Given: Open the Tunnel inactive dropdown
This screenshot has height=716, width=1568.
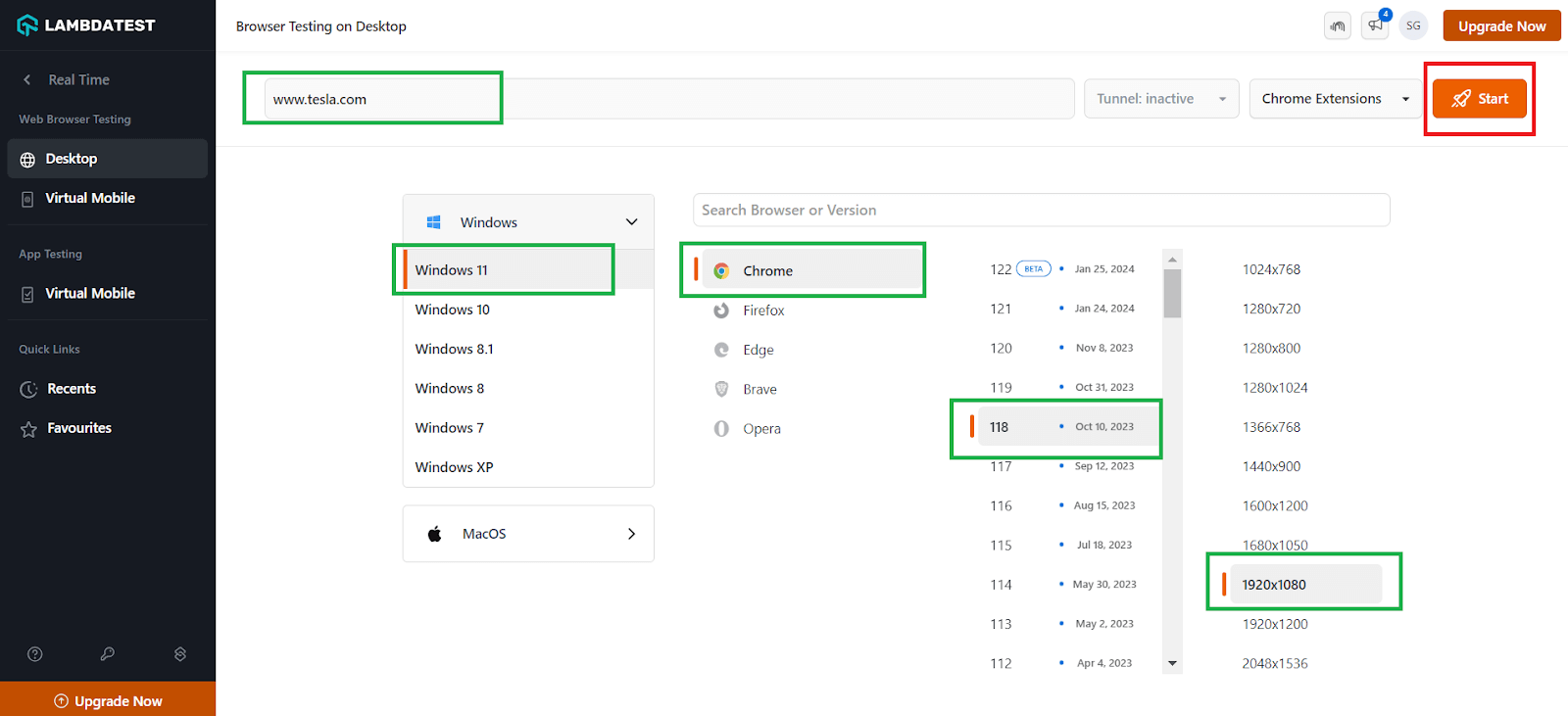Looking at the screenshot, I should (x=1161, y=99).
